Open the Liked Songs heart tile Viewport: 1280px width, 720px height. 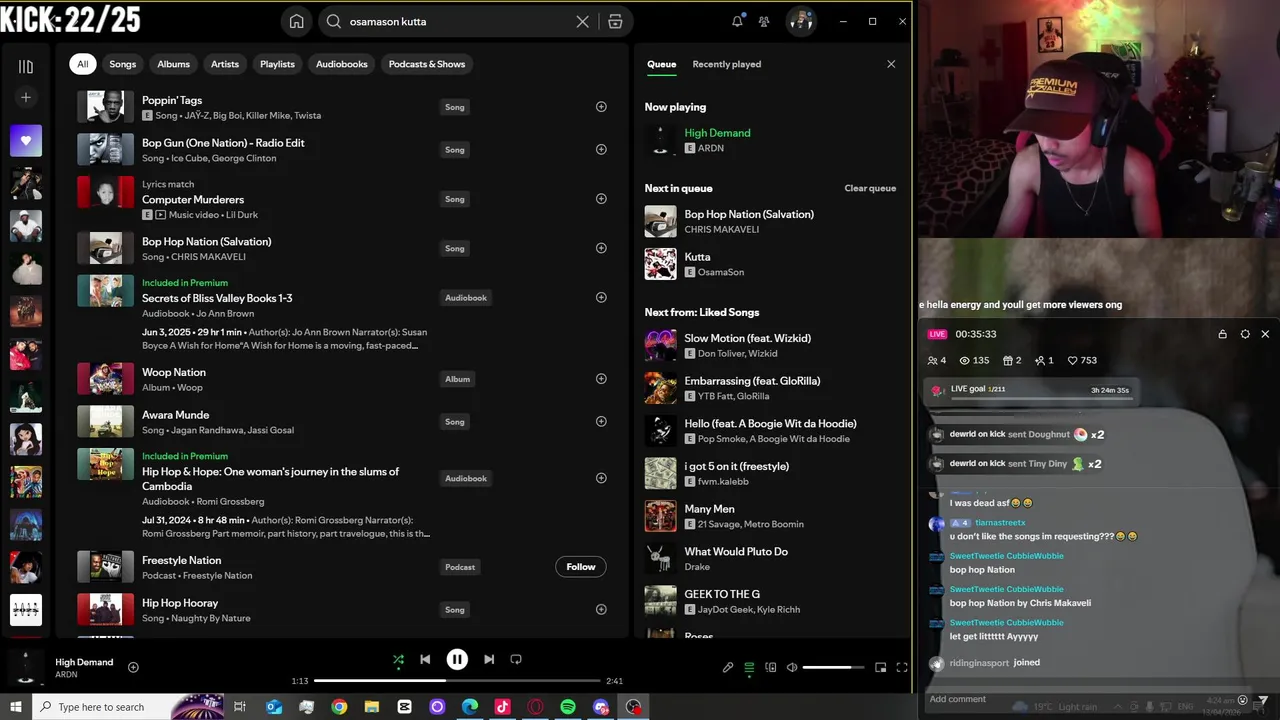point(26,141)
